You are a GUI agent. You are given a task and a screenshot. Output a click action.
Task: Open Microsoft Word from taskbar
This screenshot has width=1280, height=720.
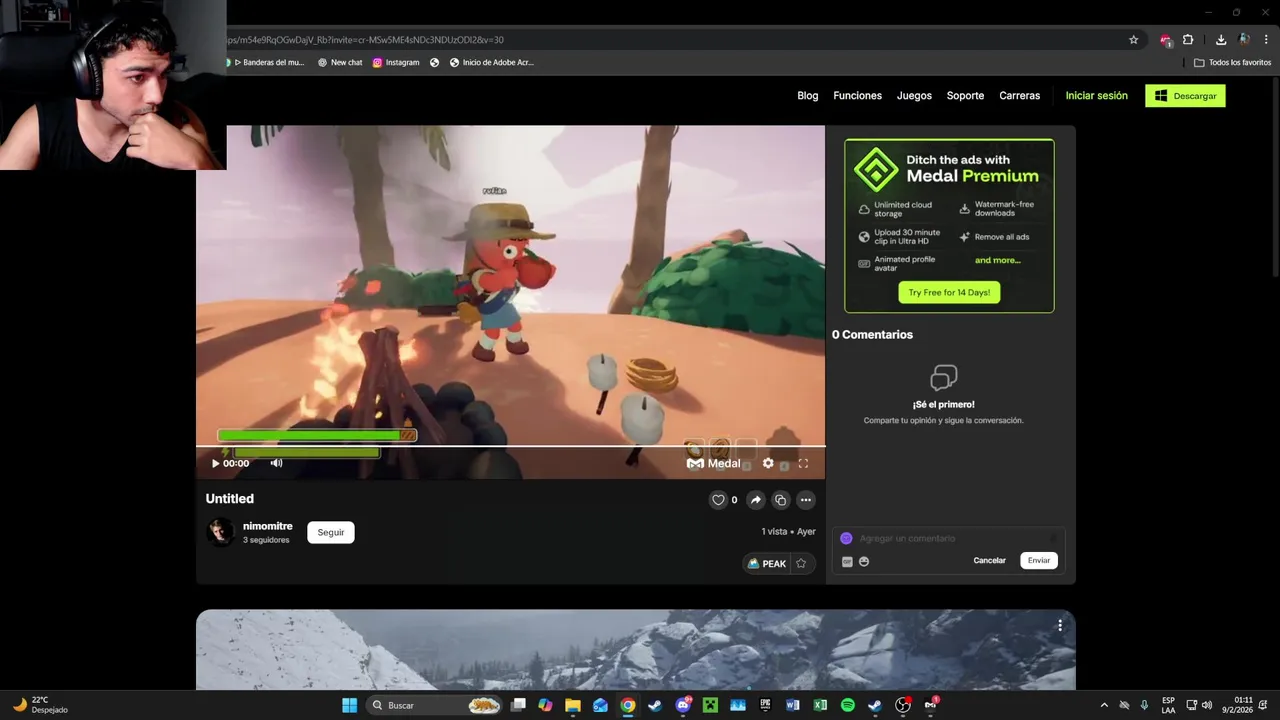(793, 705)
